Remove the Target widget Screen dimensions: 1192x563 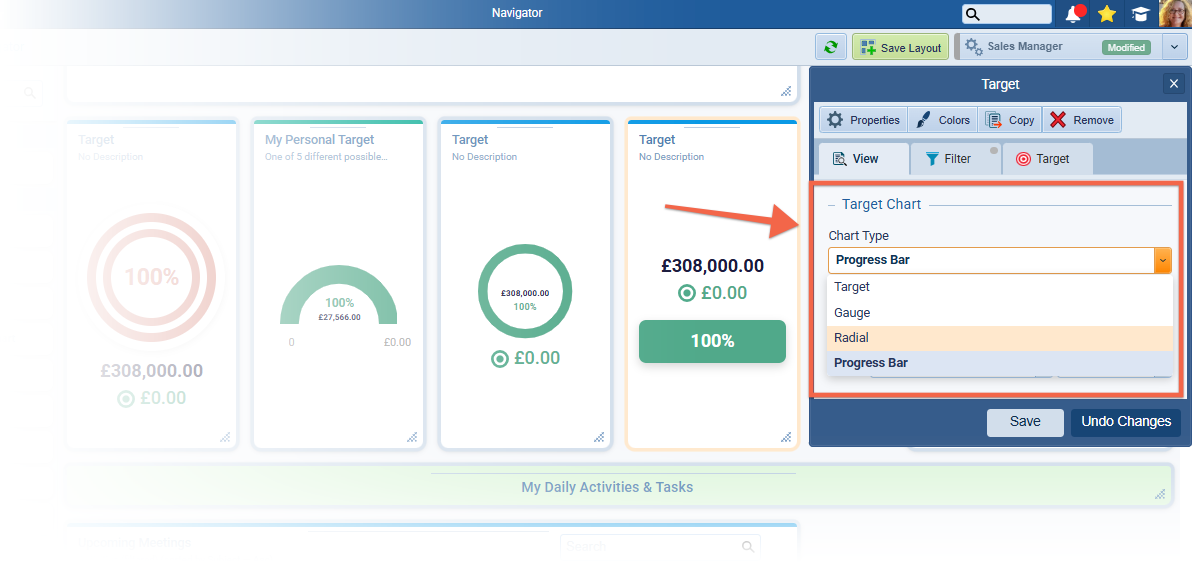(1082, 120)
